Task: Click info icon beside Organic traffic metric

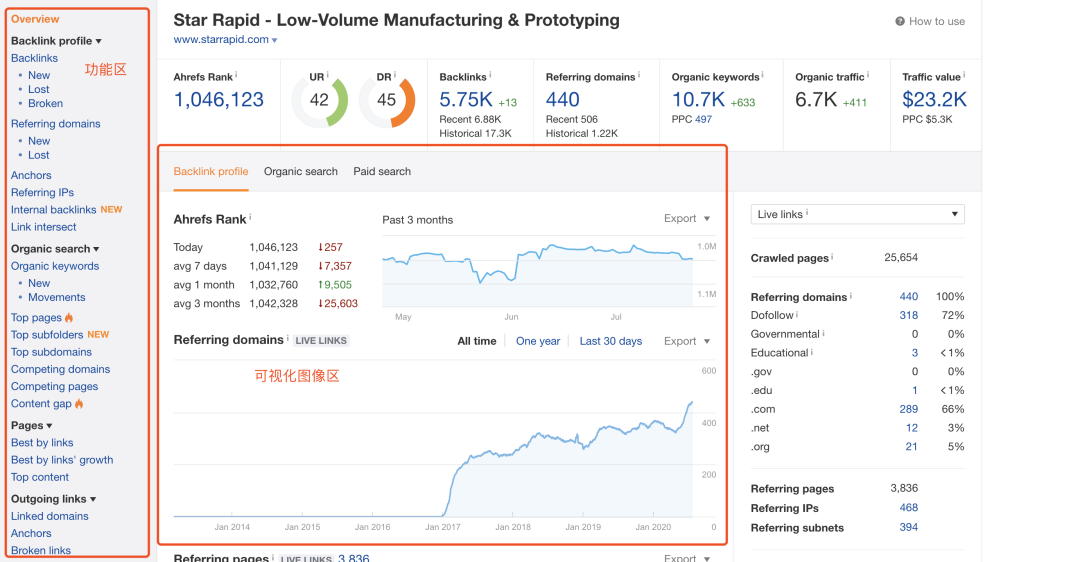Action: (x=868, y=74)
